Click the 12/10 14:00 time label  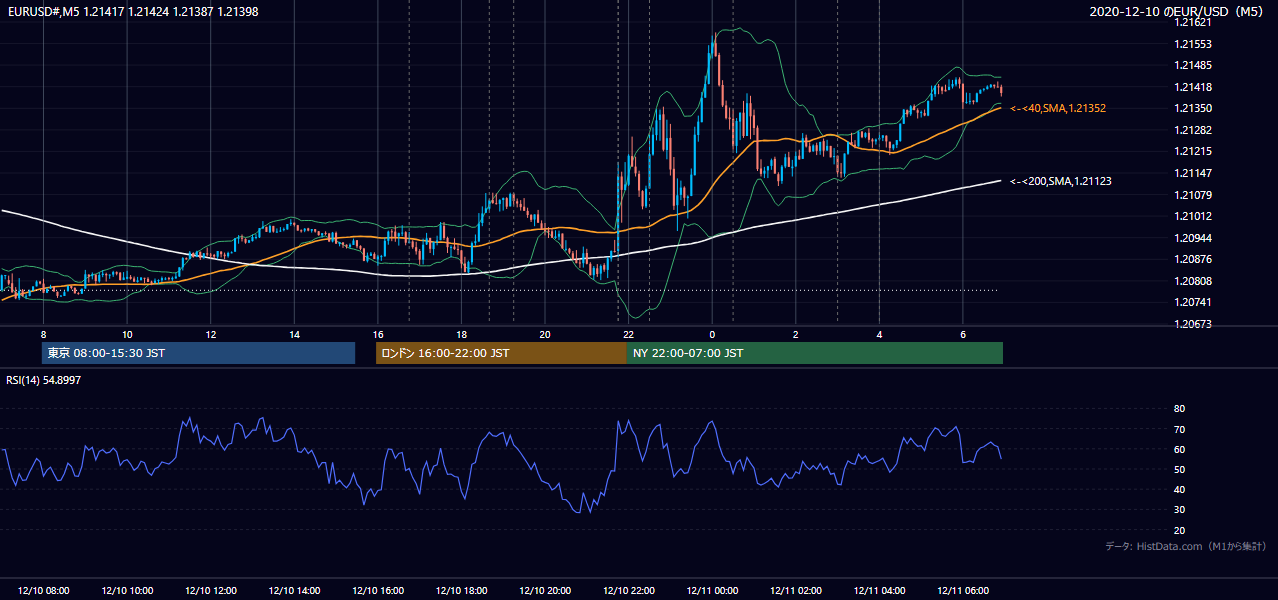[294, 591]
